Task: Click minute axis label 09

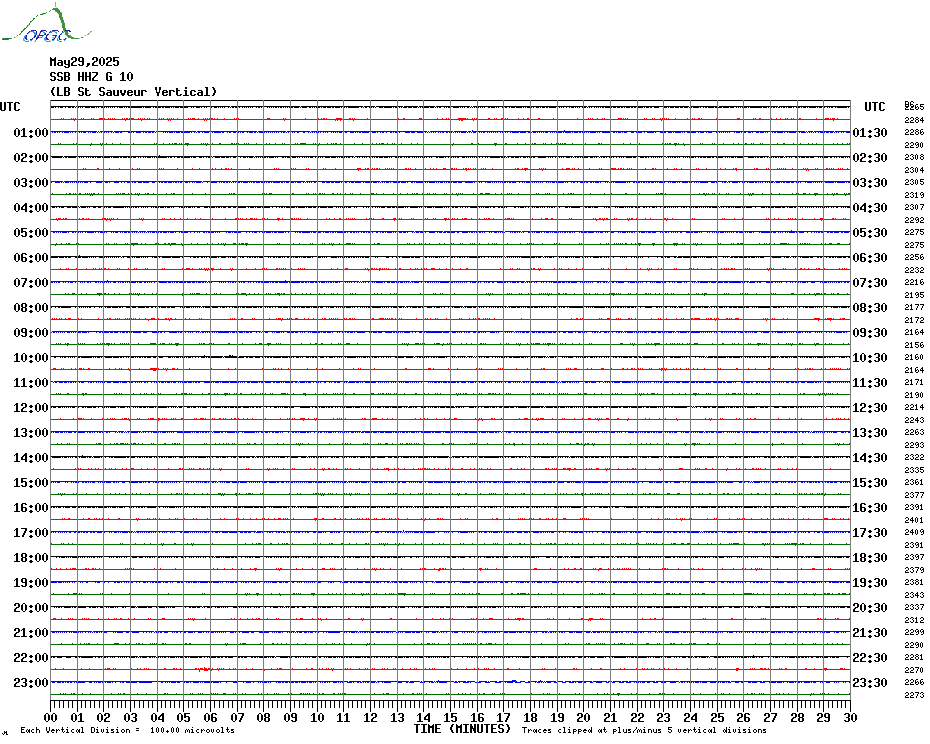Action: pyautogui.click(x=291, y=717)
